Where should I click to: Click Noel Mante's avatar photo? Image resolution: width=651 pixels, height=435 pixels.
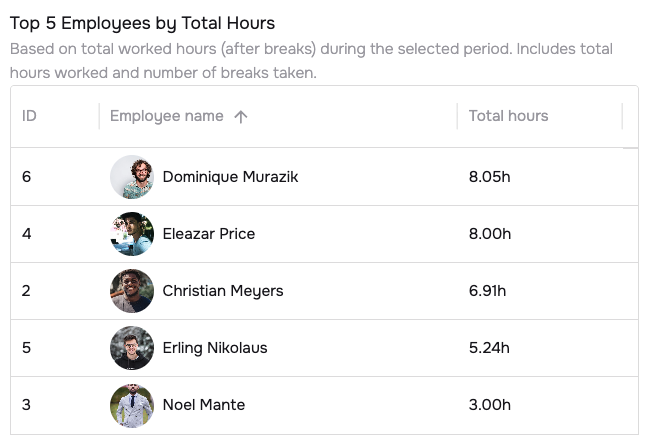132,405
